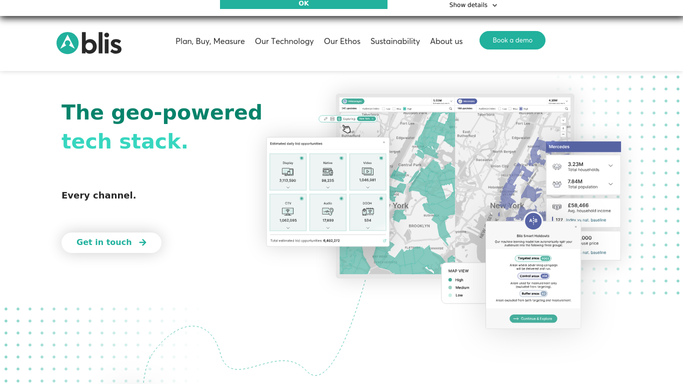Open the Our Technology menu
683x384 pixels.
tap(284, 41)
